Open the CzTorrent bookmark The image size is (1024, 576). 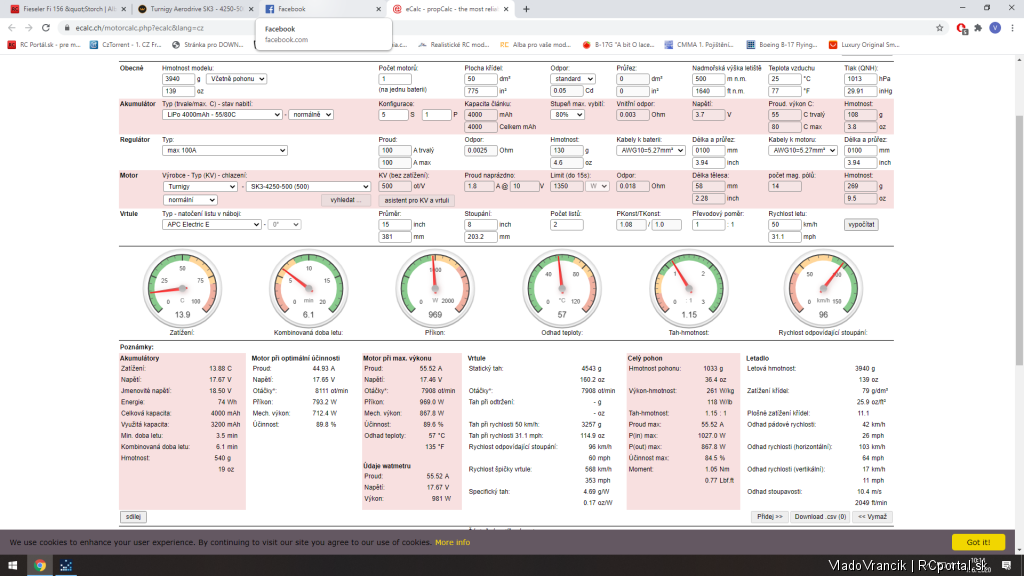point(125,45)
